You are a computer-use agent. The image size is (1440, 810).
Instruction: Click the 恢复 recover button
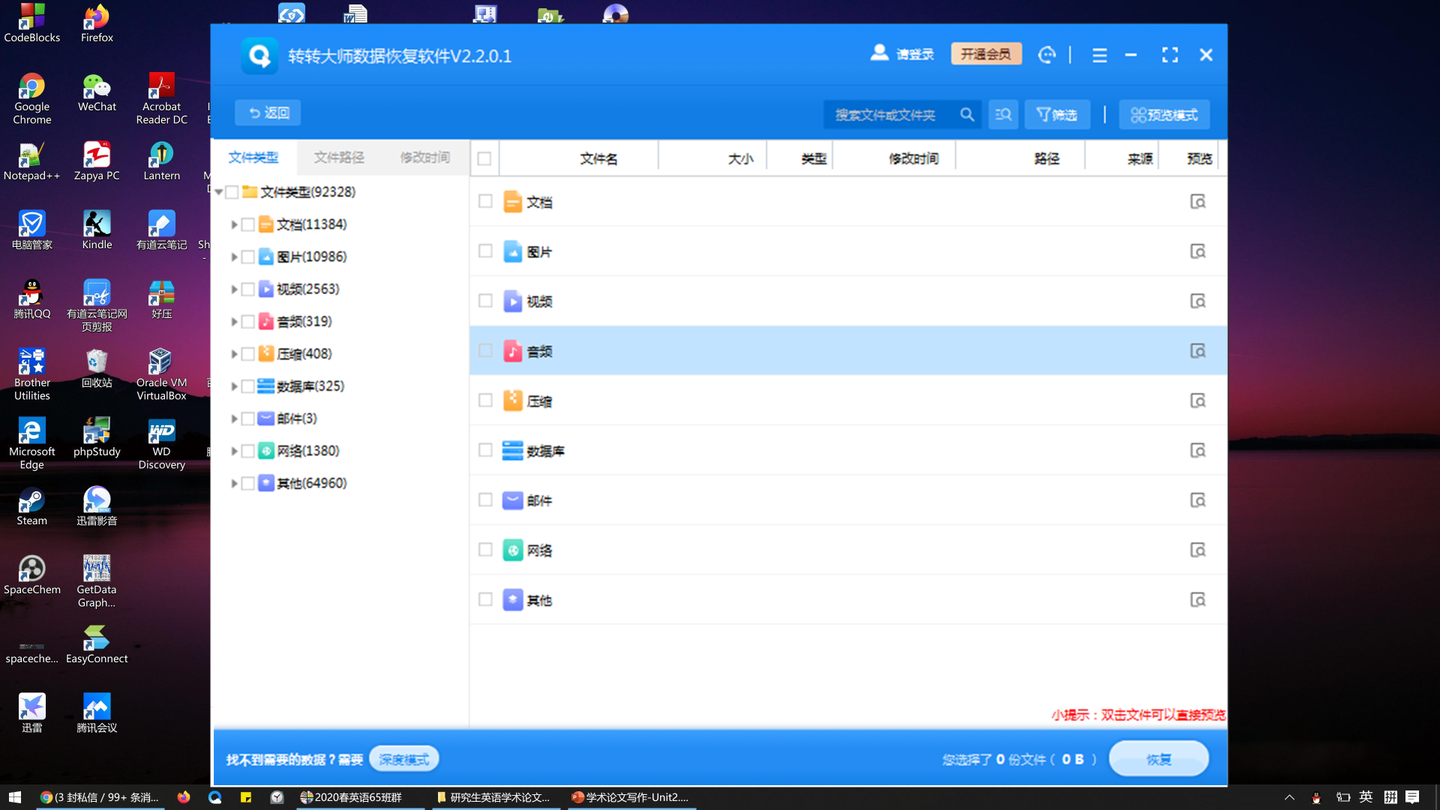1159,759
